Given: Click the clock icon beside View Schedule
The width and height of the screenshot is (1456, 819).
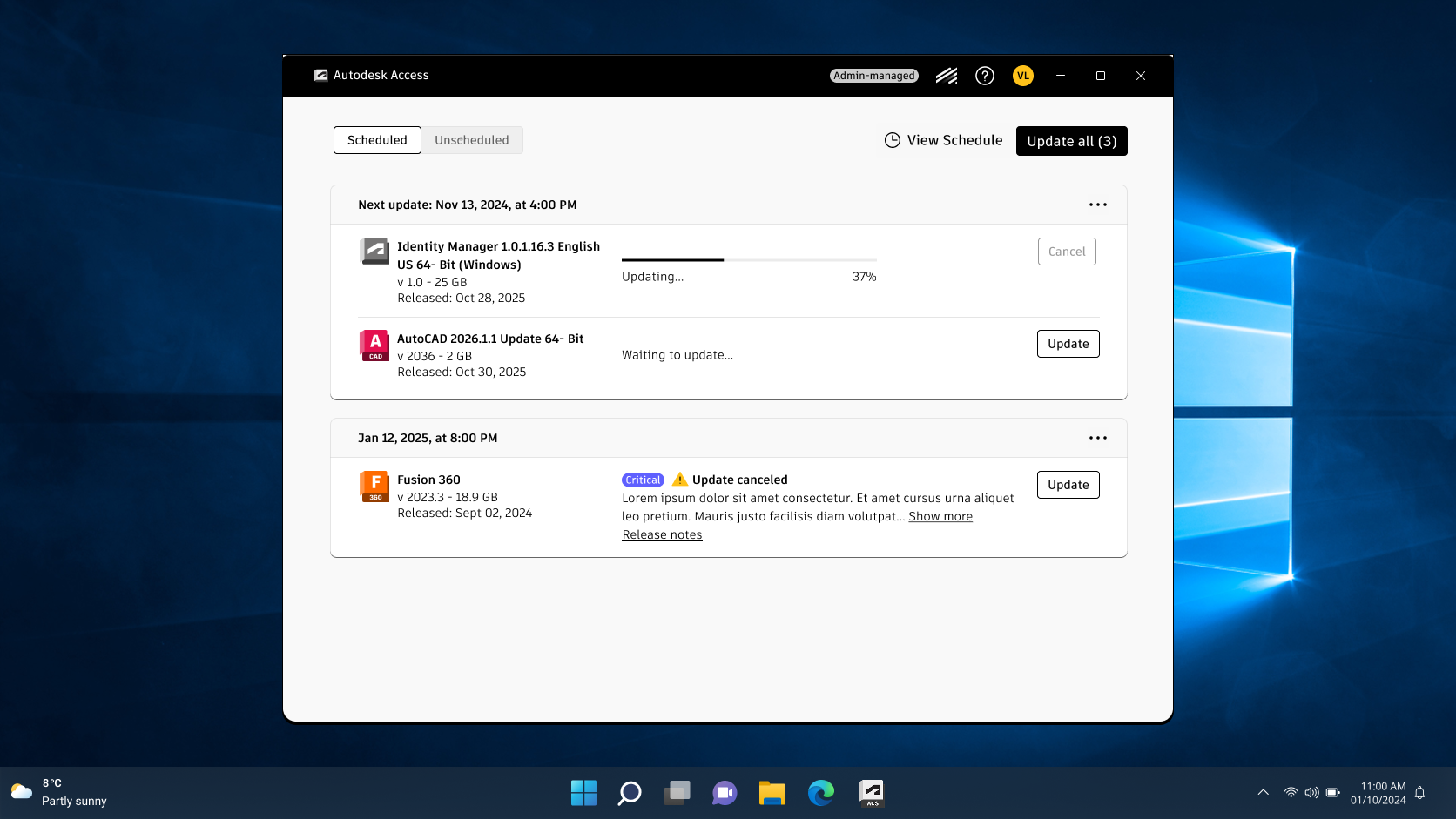Looking at the screenshot, I should coord(893,140).
